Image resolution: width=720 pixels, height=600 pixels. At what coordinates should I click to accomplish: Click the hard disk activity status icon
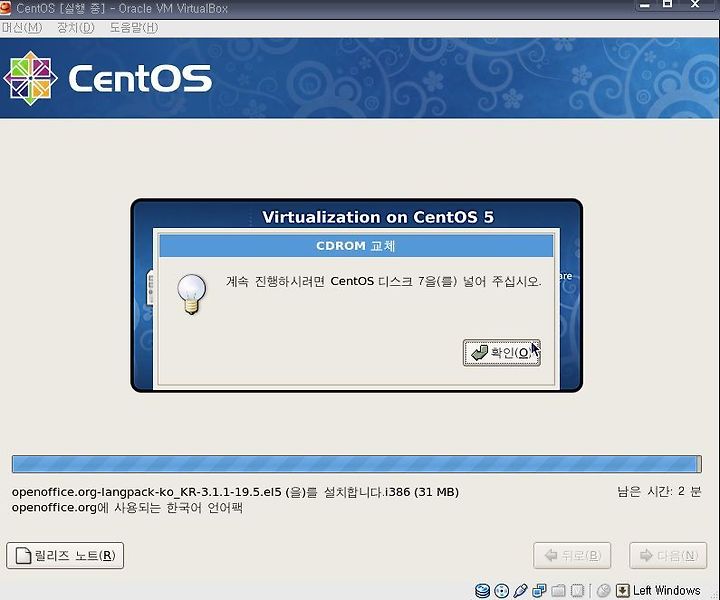(482, 590)
